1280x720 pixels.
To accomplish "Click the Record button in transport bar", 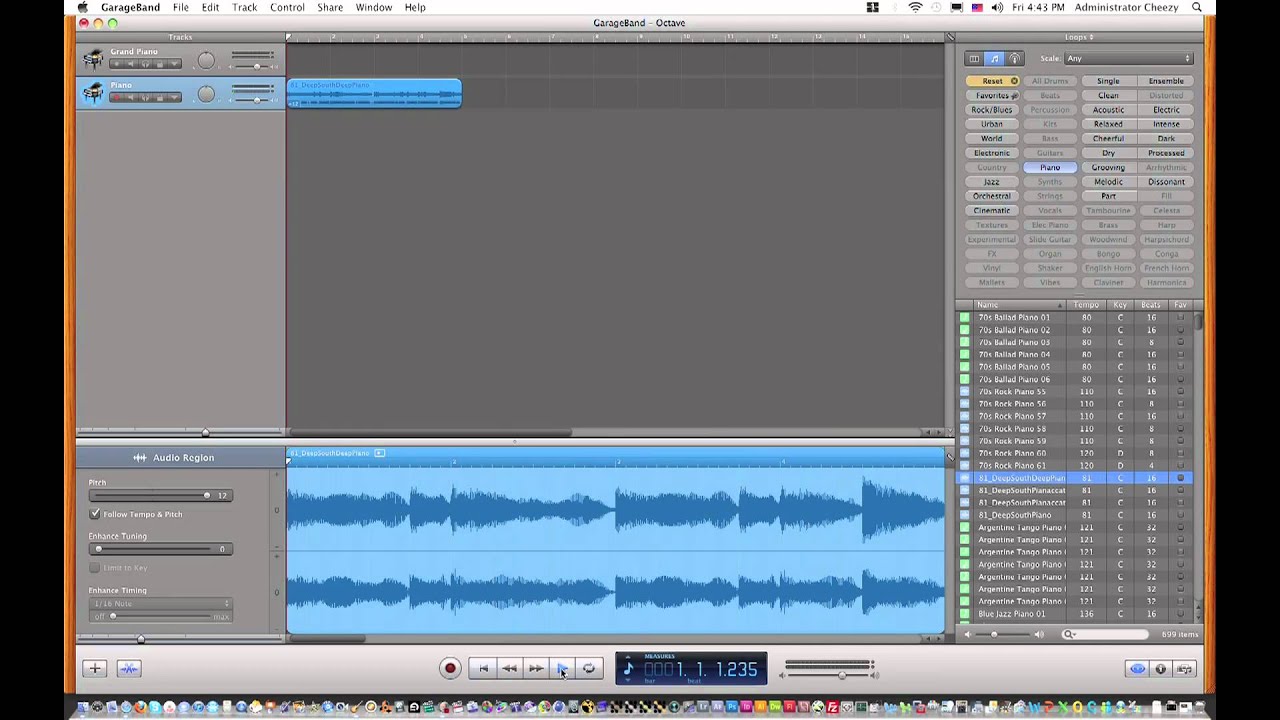I will tap(450, 669).
